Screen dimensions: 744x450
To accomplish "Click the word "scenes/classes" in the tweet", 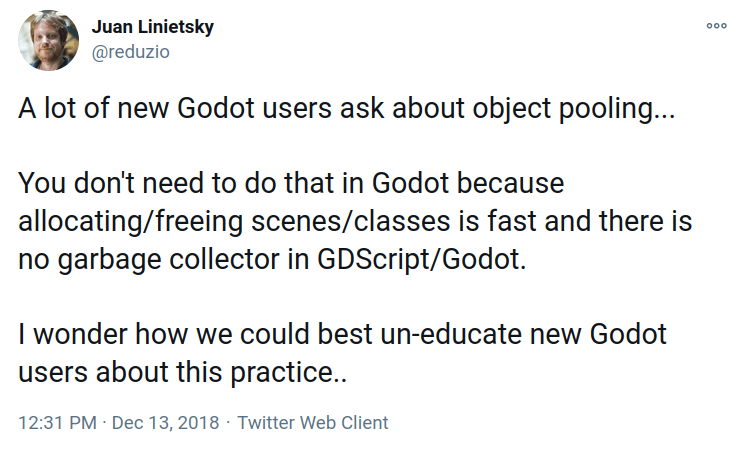I will (x=350, y=222).
